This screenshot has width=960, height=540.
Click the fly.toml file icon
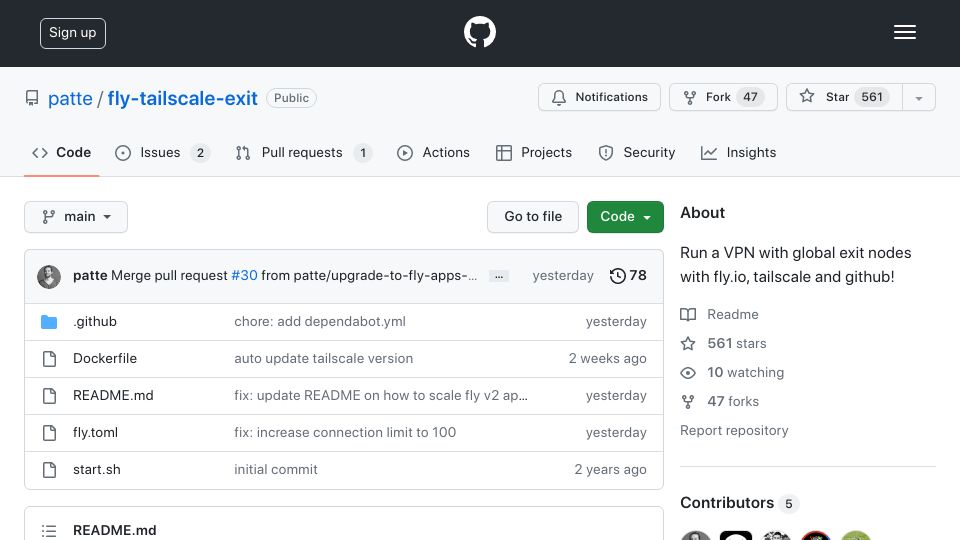pos(50,433)
